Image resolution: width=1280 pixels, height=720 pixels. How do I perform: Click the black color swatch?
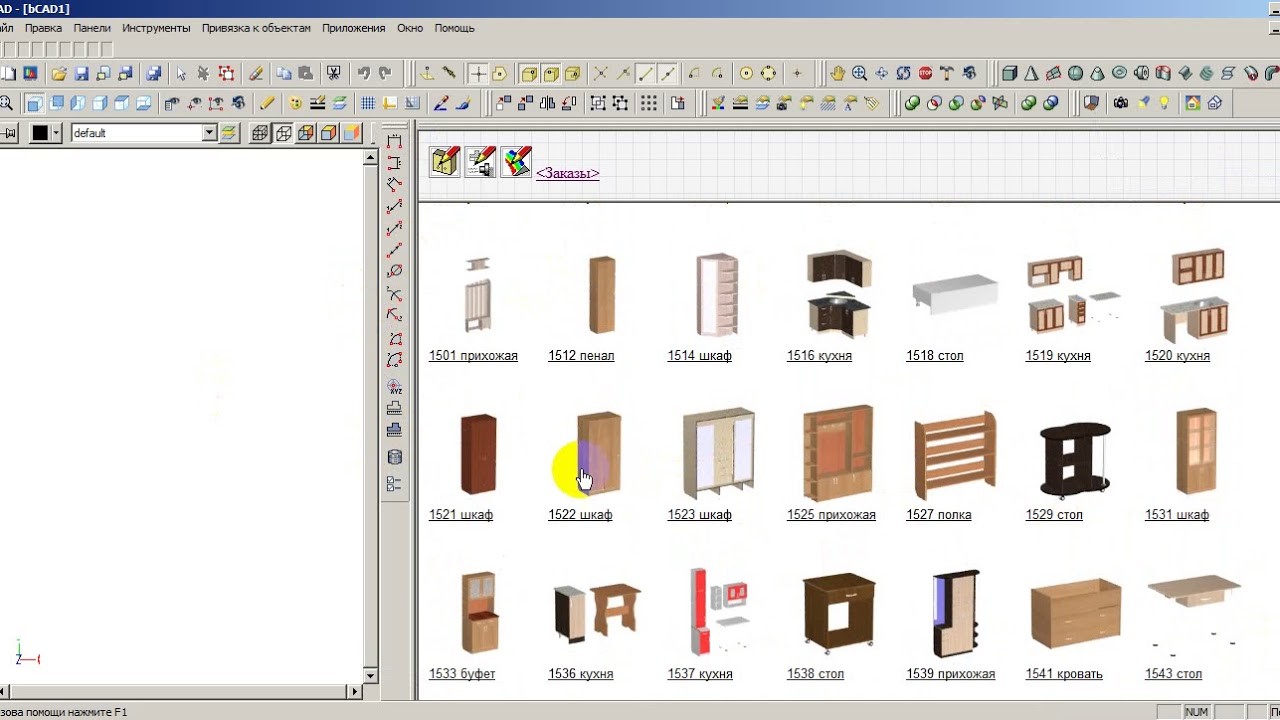pyautogui.click(x=40, y=133)
